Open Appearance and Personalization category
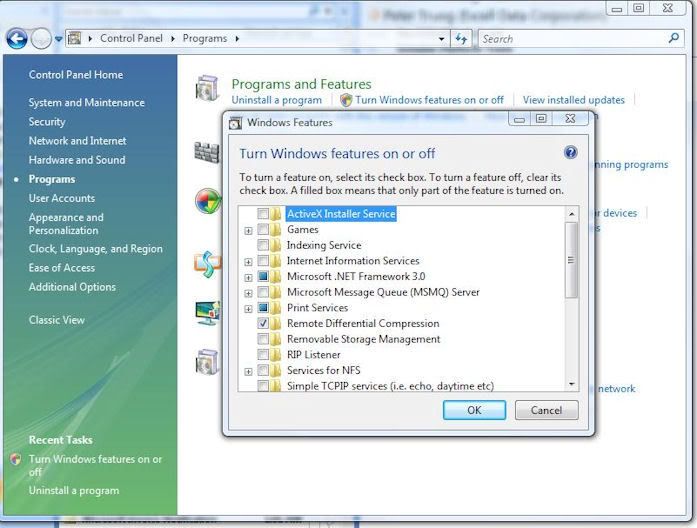This screenshot has height=528, width=697. (66, 224)
